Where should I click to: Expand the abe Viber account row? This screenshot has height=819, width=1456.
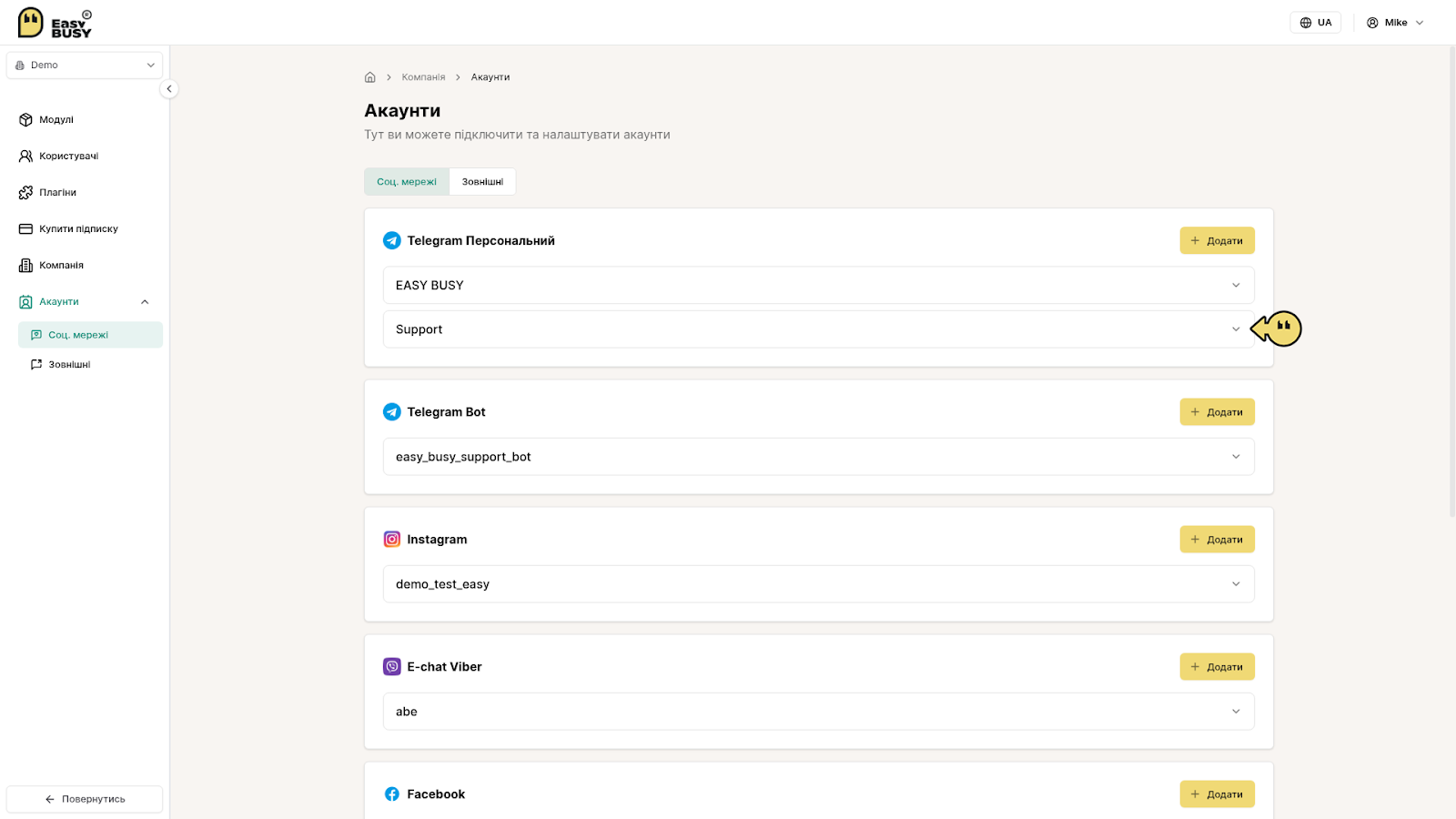pyautogui.click(x=818, y=712)
